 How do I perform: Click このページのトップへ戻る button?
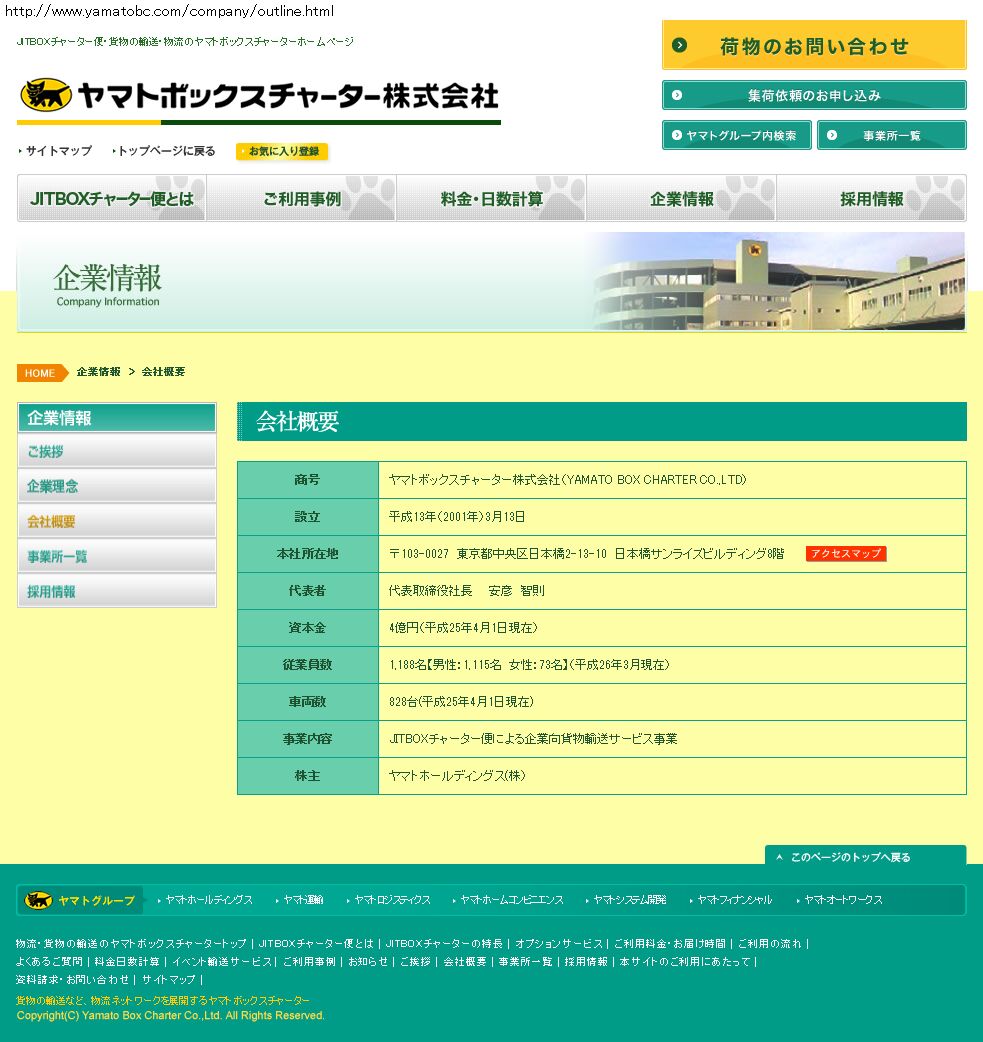coord(865,857)
